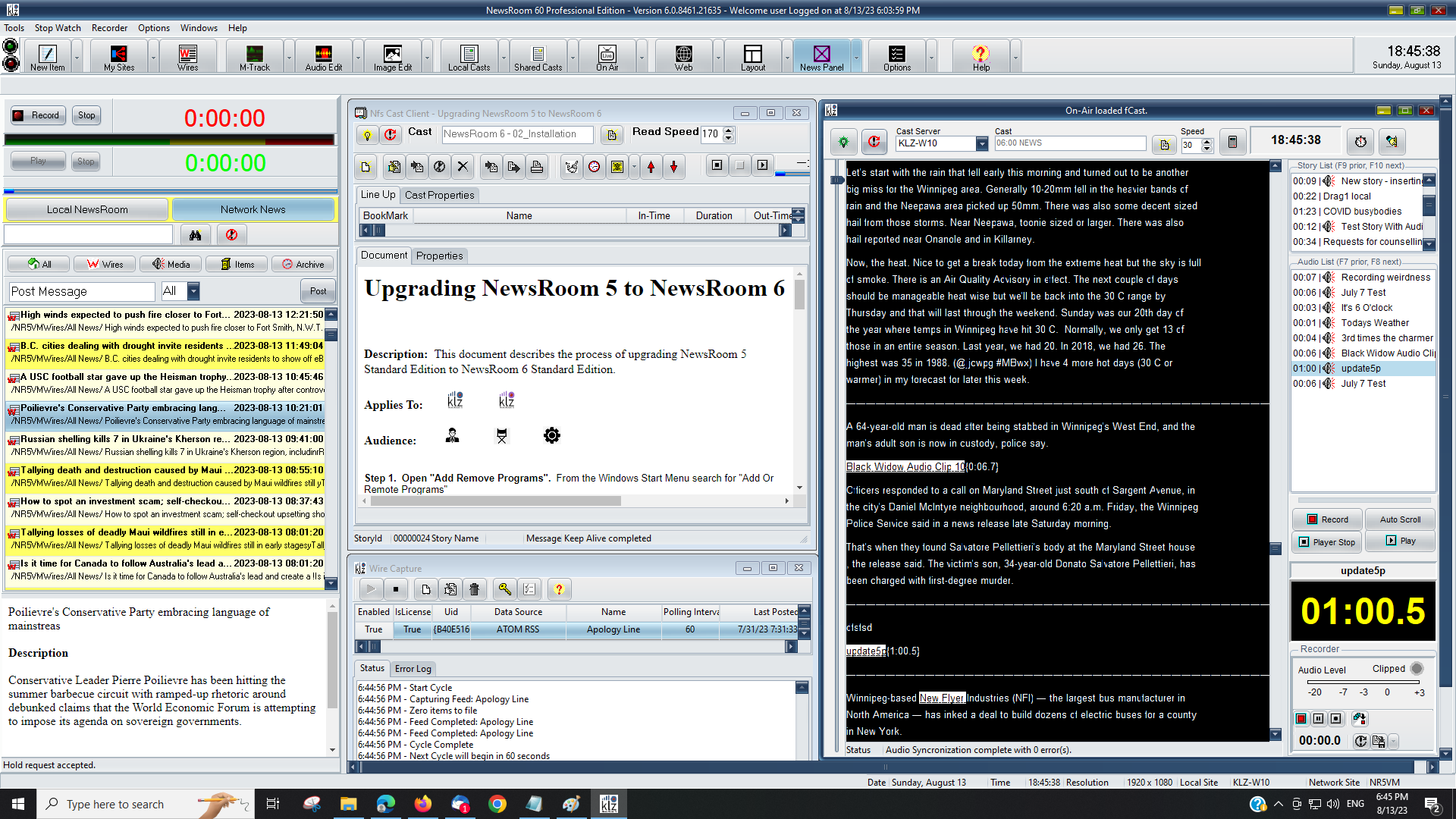This screenshot has width=1456, height=819.
Task: Click the Play button in On-Air window
Action: (1400, 541)
